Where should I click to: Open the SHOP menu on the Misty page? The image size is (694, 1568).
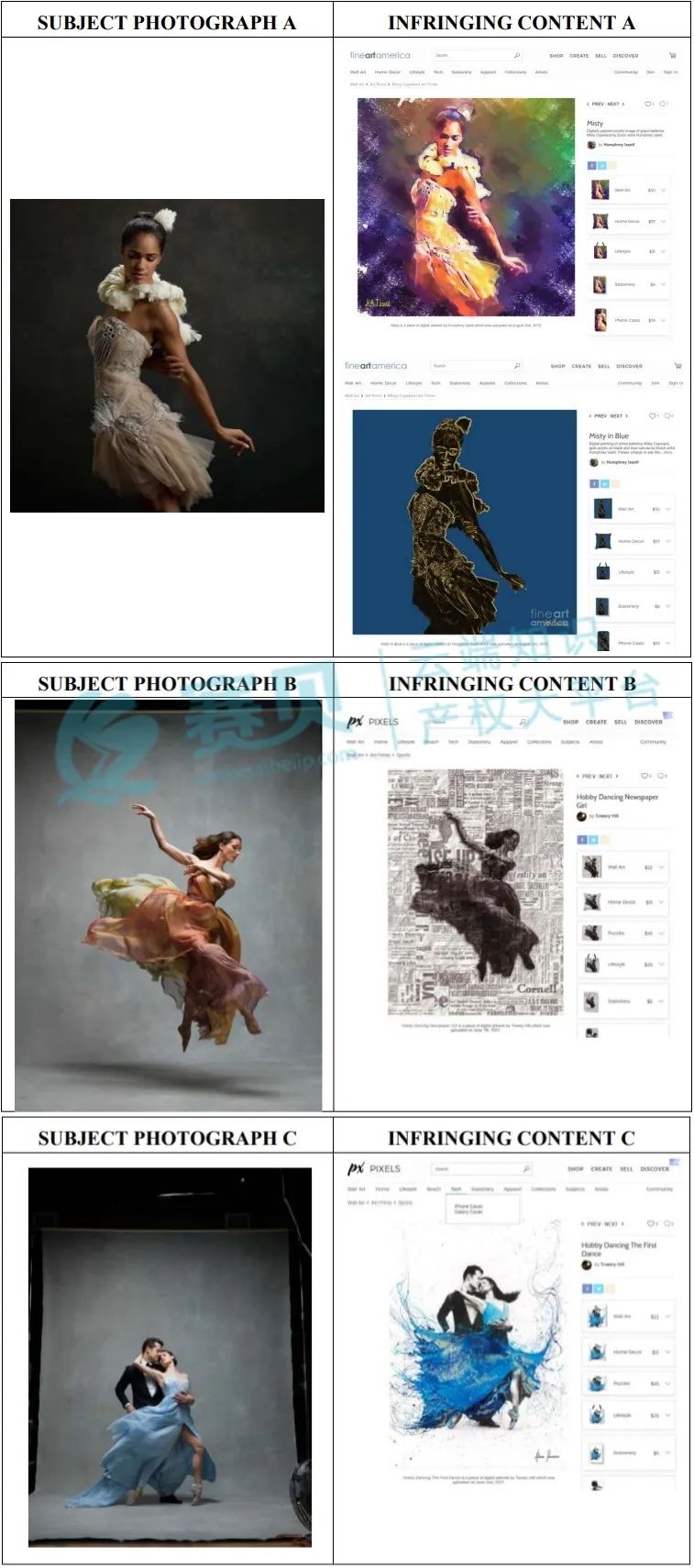click(556, 55)
